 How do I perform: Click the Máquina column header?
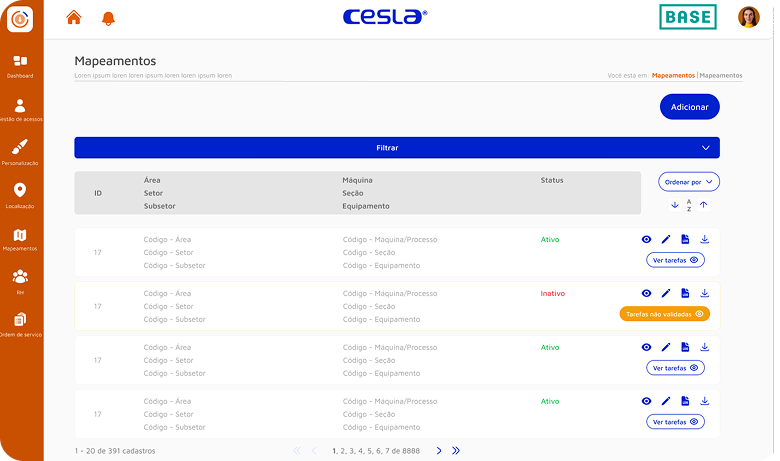click(x=357, y=180)
